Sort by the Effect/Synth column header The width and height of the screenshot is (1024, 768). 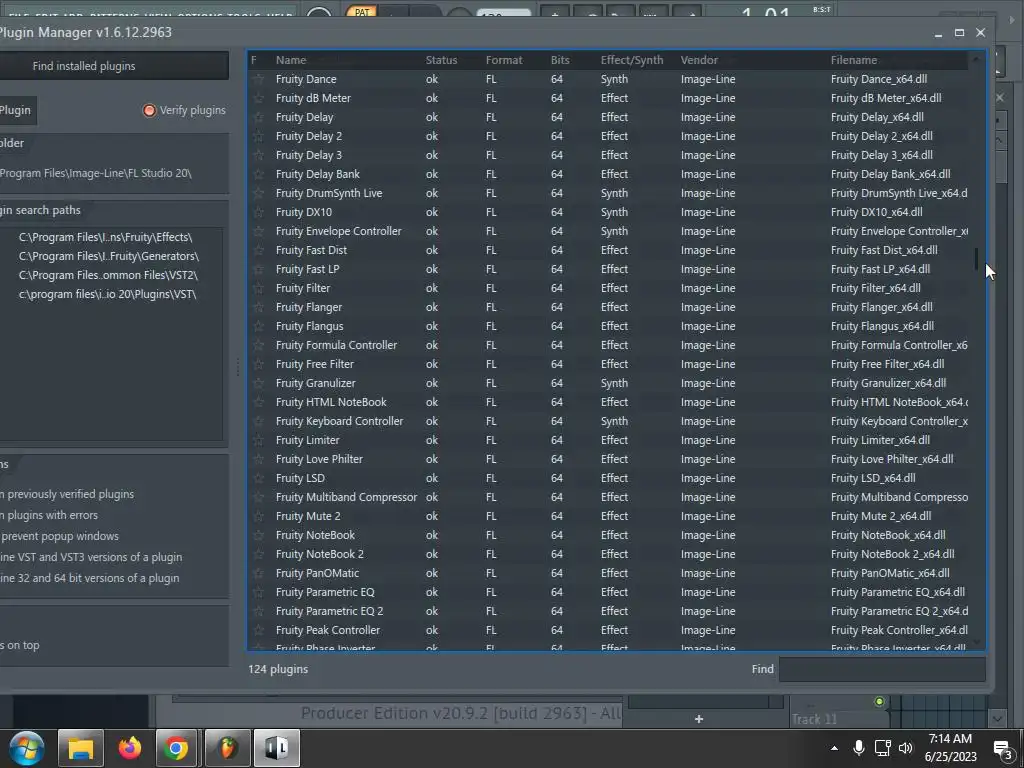(x=632, y=60)
